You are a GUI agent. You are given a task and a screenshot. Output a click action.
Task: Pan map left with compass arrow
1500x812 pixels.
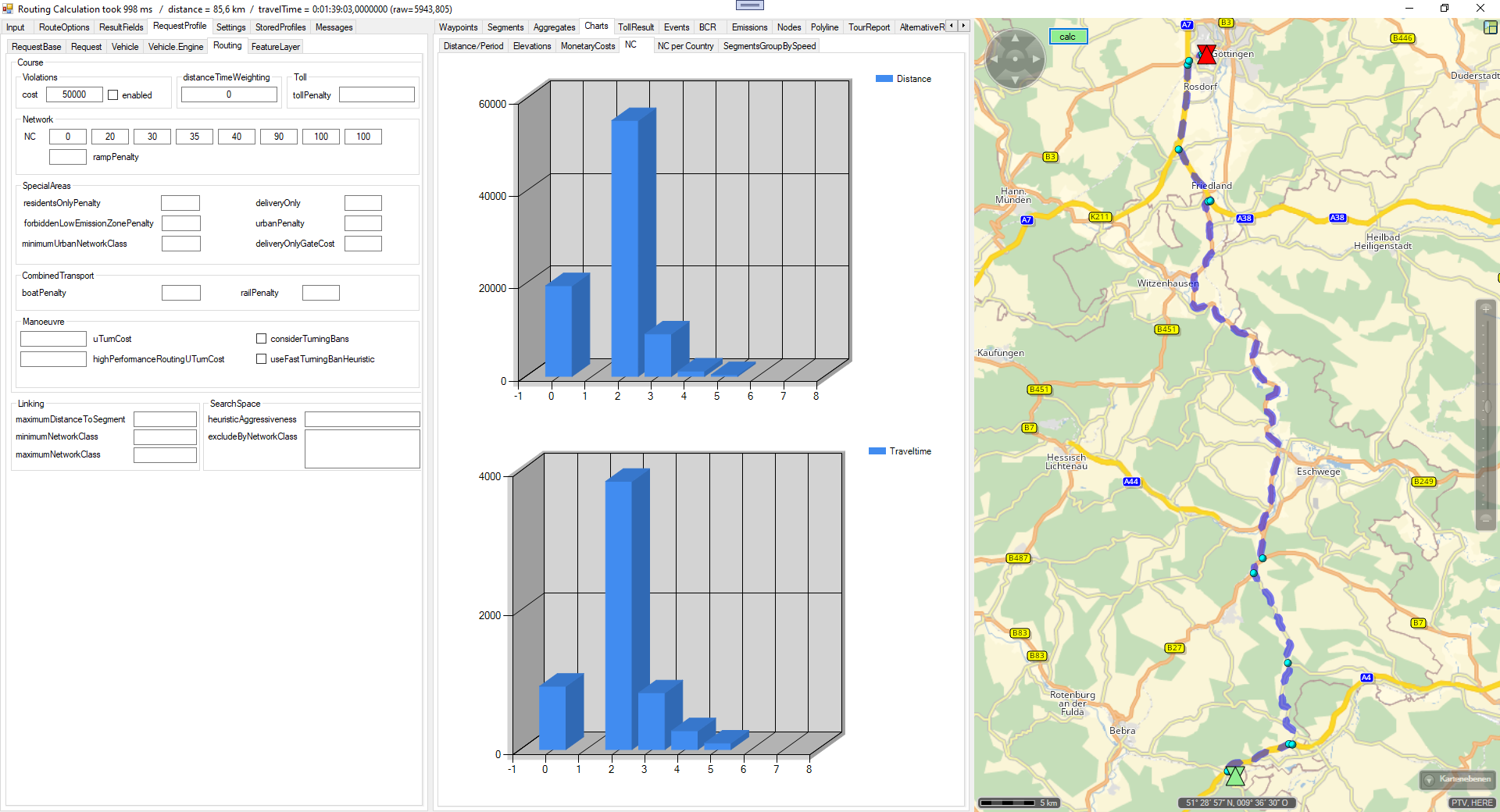pyautogui.click(x=994, y=59)
